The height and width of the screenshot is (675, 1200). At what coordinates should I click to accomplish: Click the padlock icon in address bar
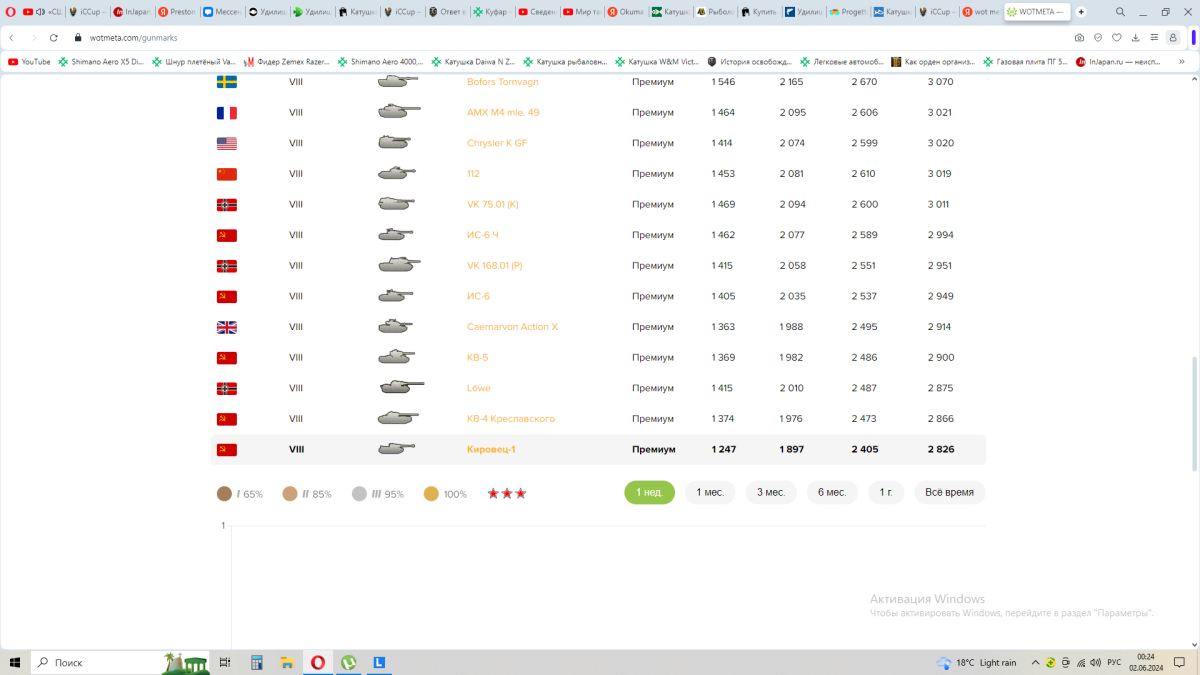[x=78, y=37]
